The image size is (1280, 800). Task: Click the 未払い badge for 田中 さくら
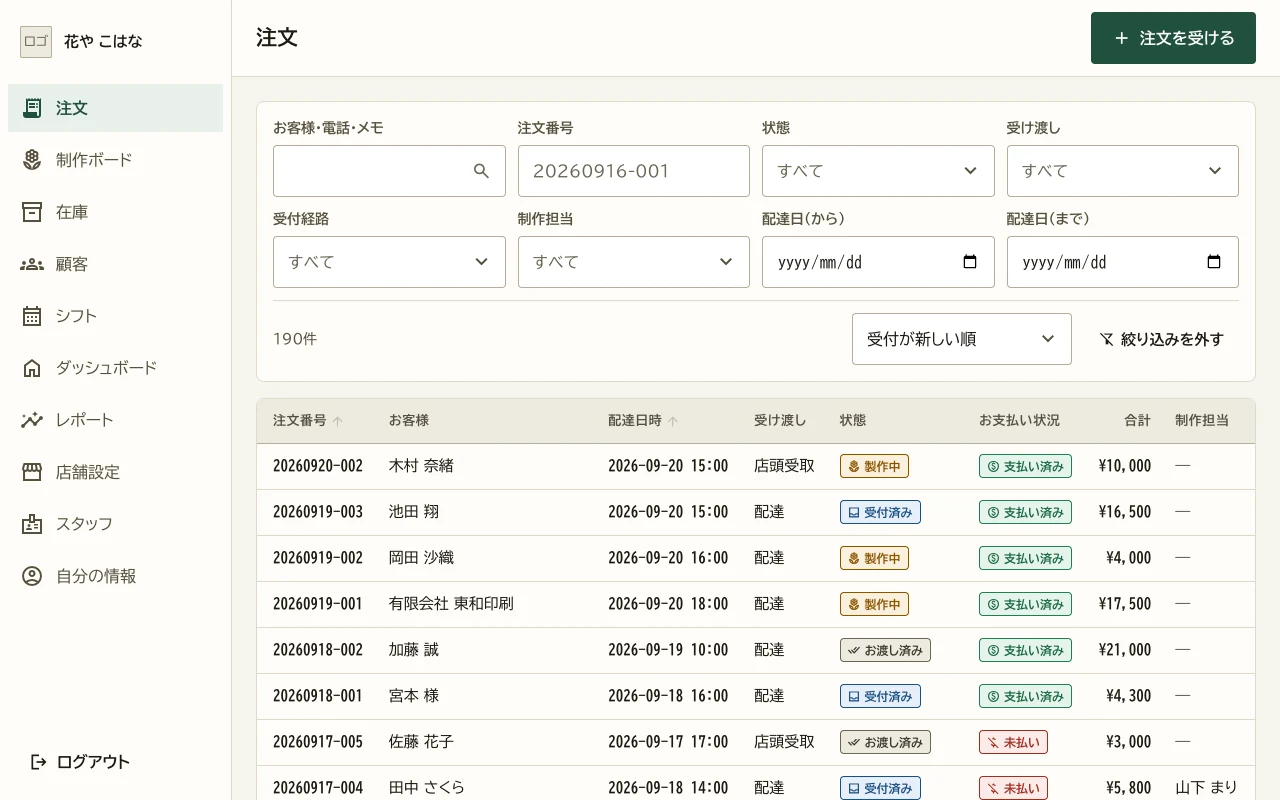pyautogui.click(x=1013, y=788)
